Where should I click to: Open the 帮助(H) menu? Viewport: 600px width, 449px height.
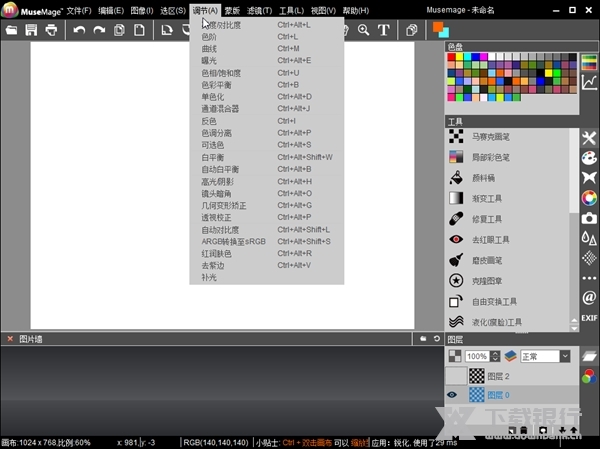[356, 11]
